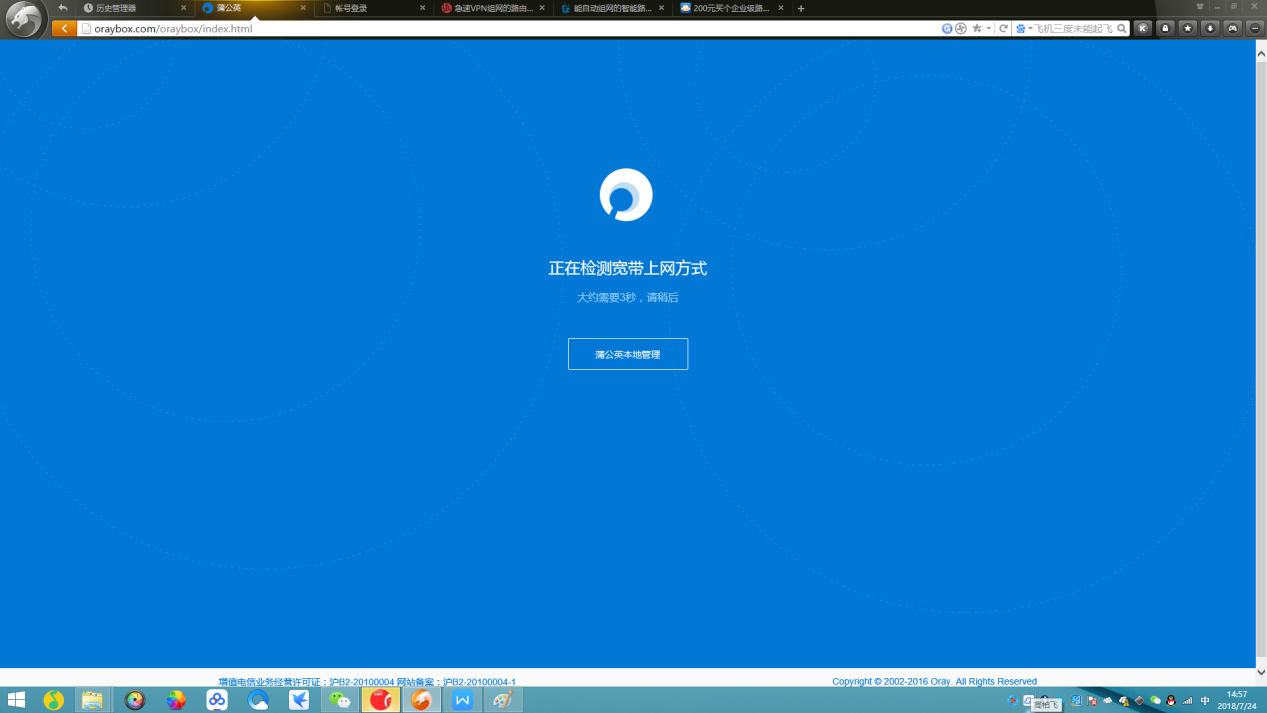Switch input method via 中 indicator
This screenshot has width=1267, height=713.
pos(1205,701)
